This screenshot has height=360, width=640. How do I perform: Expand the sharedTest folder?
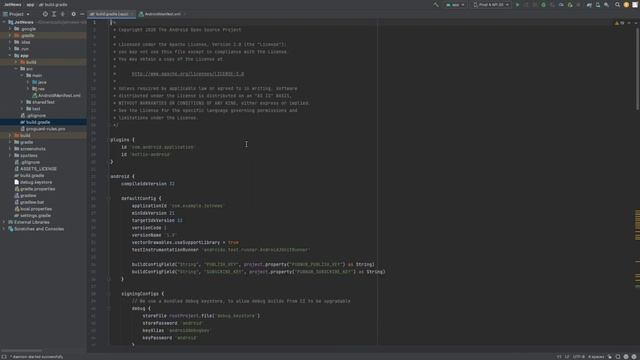pyautogui.click(x=22, y=102)
